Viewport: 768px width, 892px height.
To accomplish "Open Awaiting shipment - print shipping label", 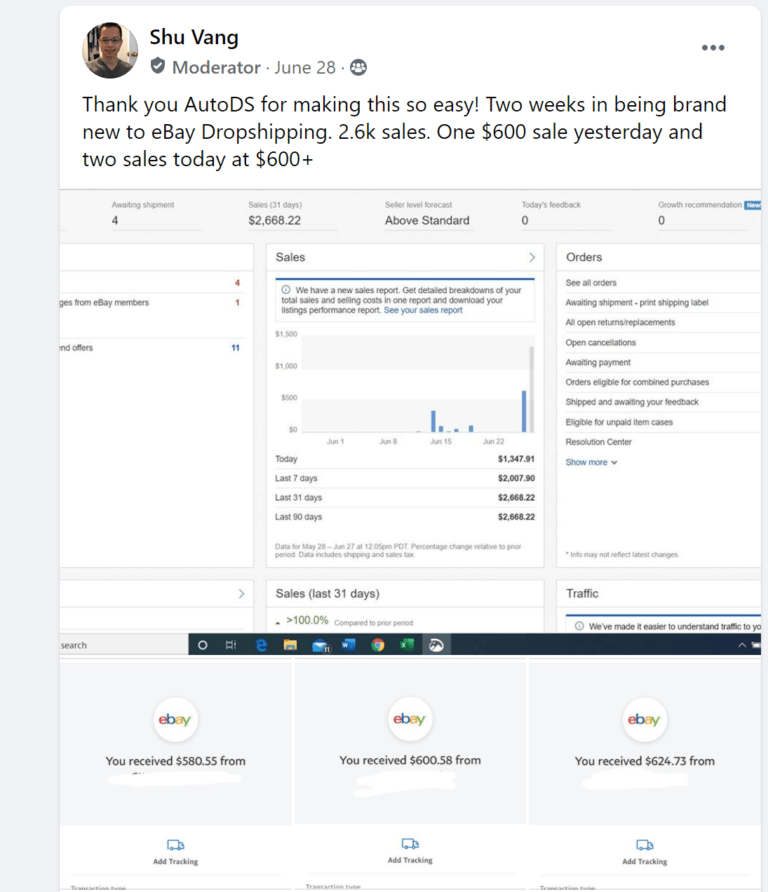I will tap(637, 303).
